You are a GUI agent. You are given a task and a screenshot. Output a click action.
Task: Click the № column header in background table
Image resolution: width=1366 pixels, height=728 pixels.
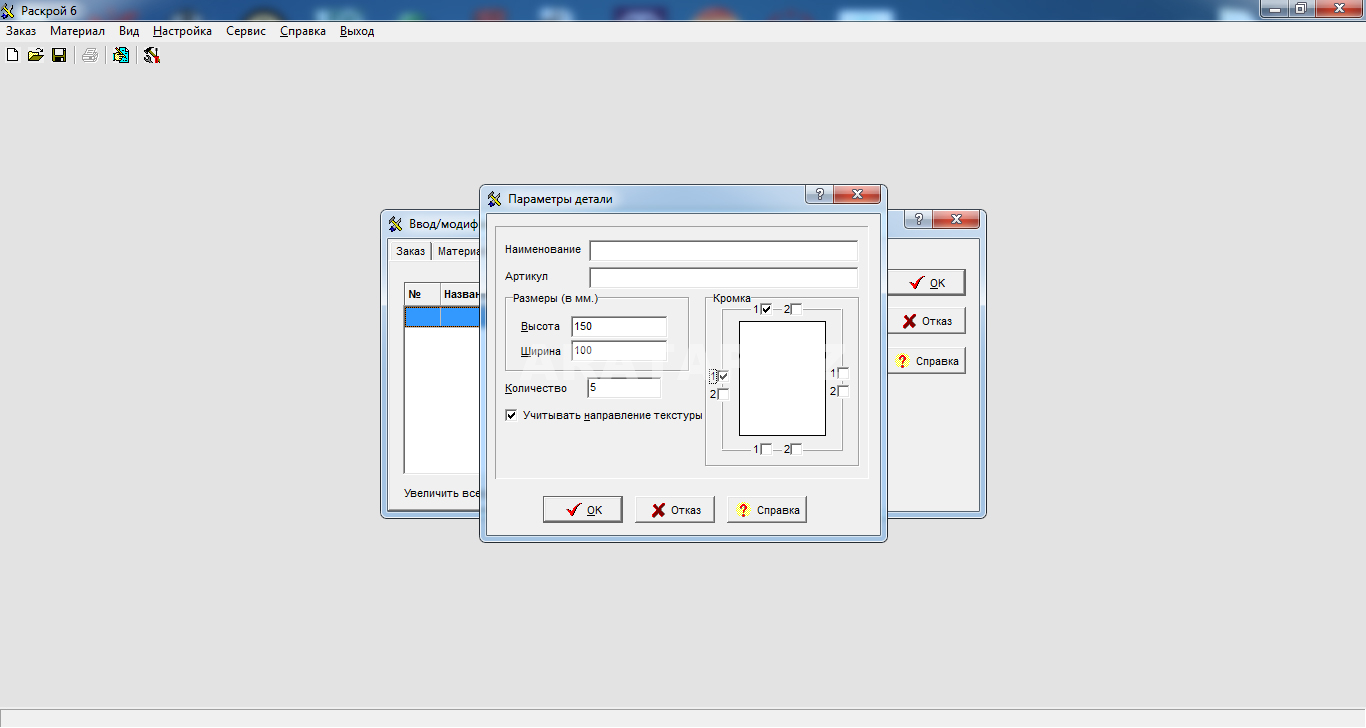click(422, 294)
